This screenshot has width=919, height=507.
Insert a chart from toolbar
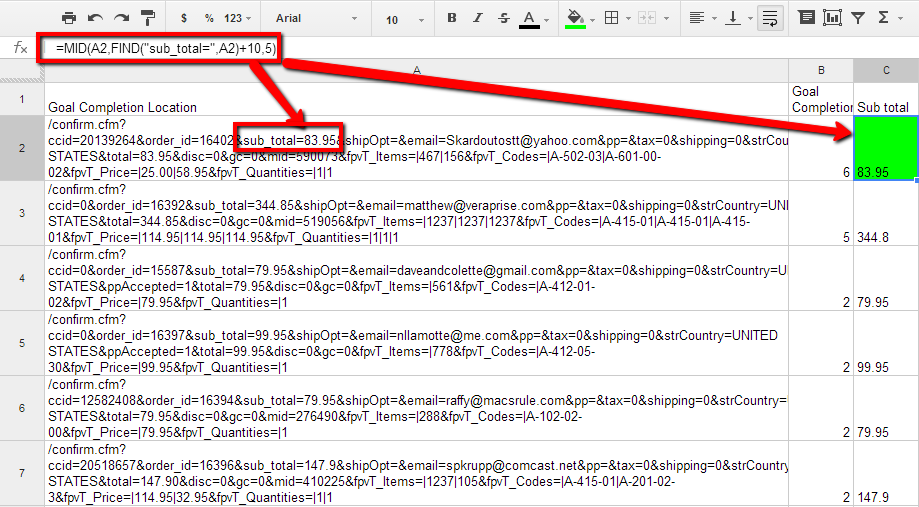pos(833,18)
